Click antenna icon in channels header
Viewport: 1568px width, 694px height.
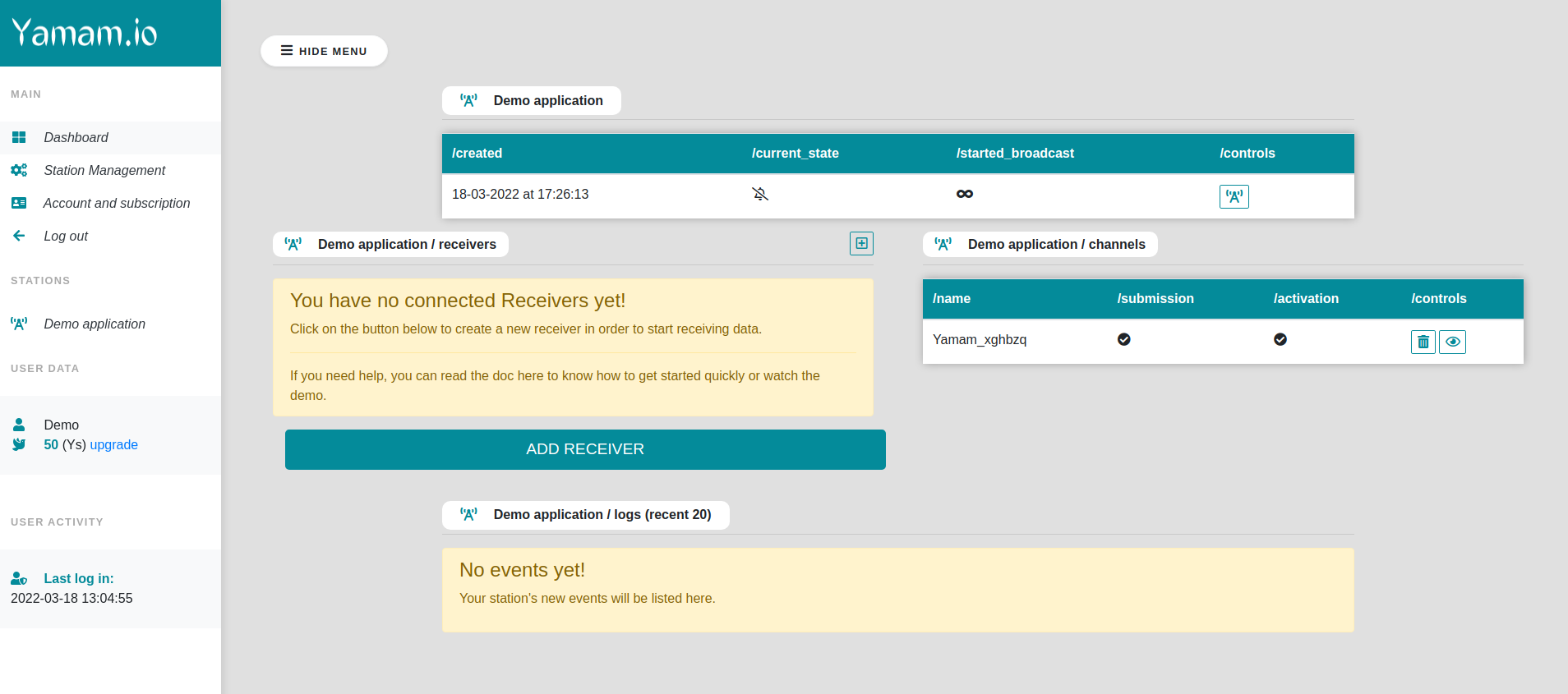[943, 244]
